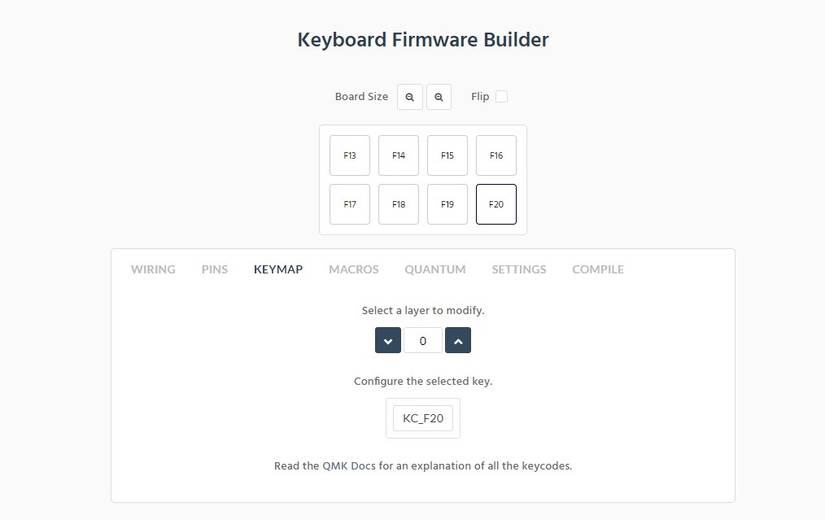The image size is (825, 520).
Task: Select the F16 key on the board
Action: tap(496, 156)
